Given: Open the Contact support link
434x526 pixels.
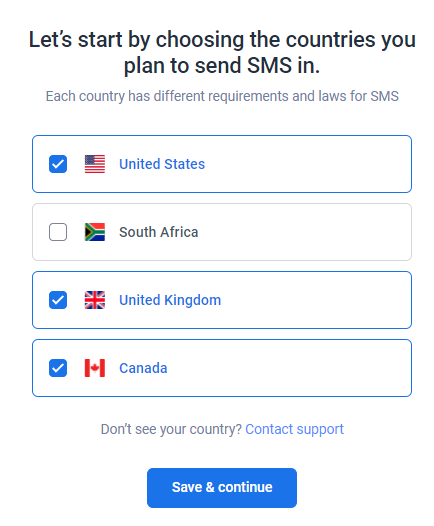Looking at the screenshot, I should click(294, 429).
